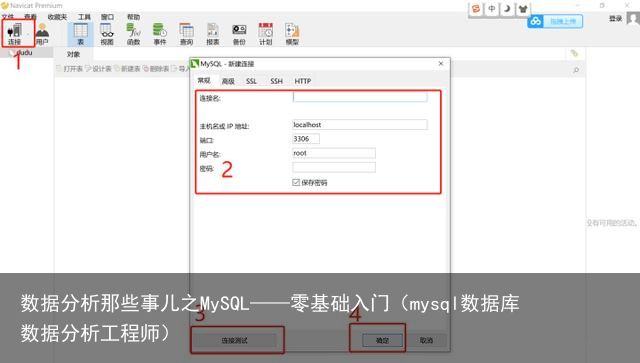Click 新建表 (New Table) in object toolbar
Screen dimensions: 640x363
coord(127,69)
